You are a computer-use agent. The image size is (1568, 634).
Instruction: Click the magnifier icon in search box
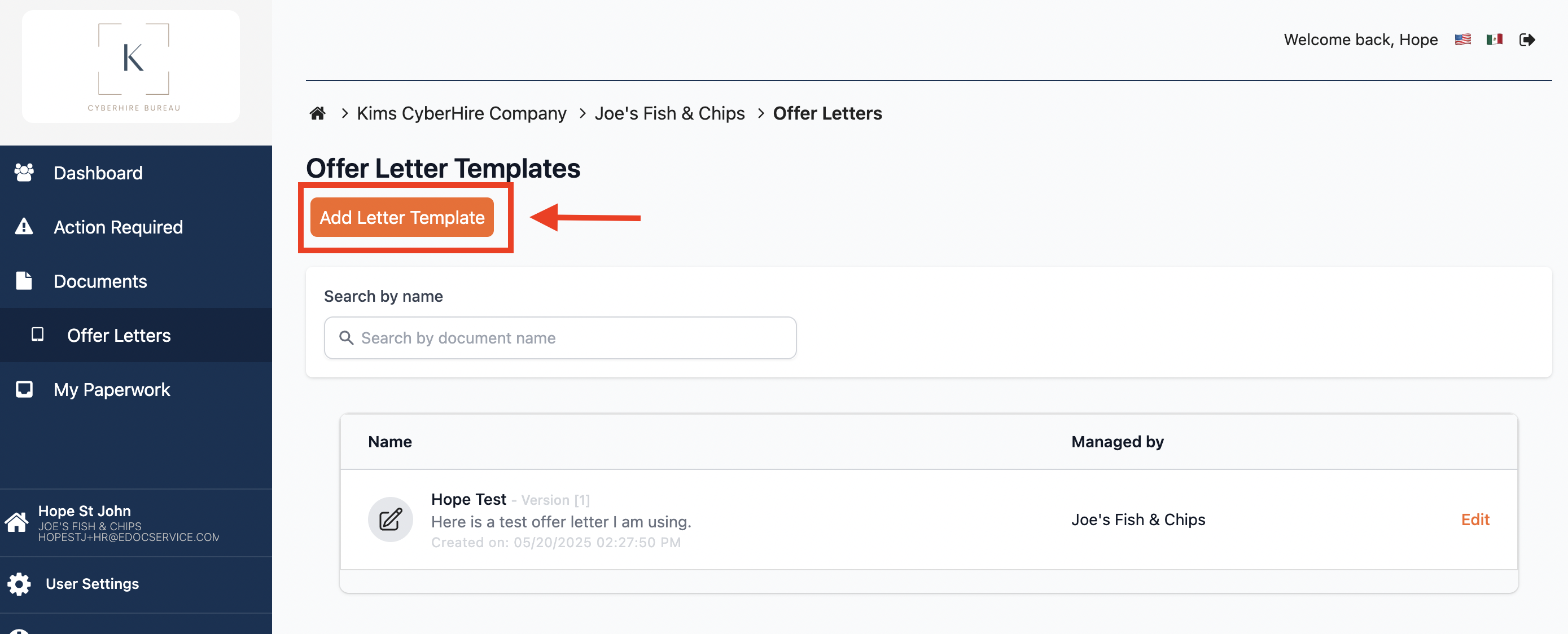[347, 338]
